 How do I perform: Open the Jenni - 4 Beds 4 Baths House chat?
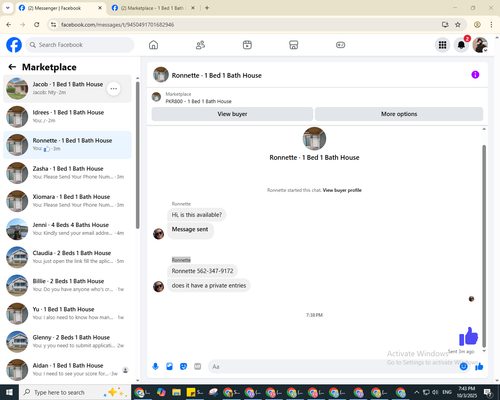point(67,229)
